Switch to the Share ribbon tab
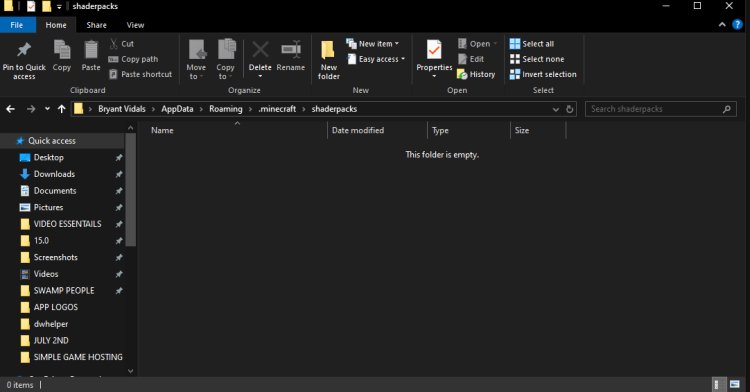The height and width of the screenshot is (392, 750). click(x=97, y=25)
